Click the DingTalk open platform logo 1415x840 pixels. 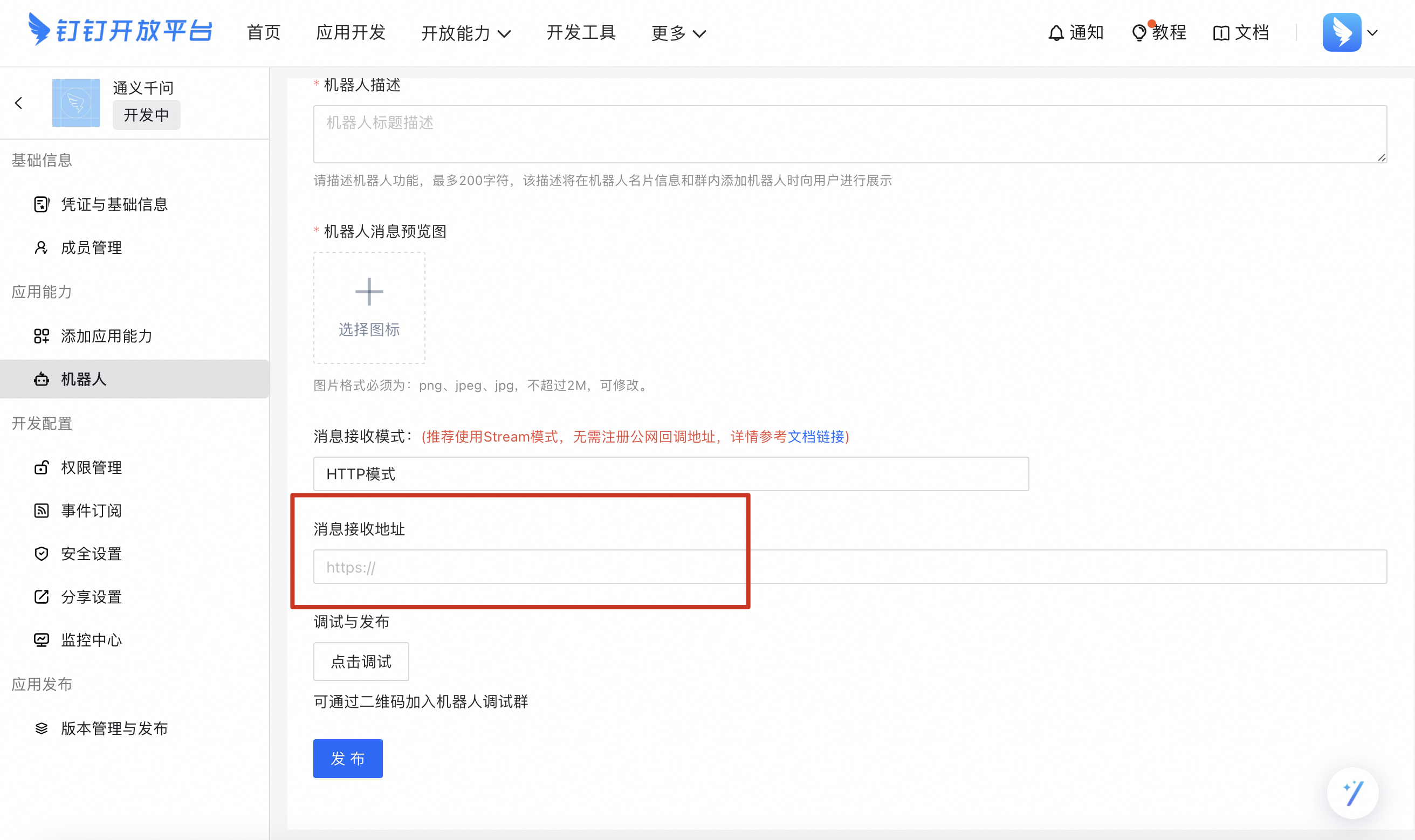121,31
